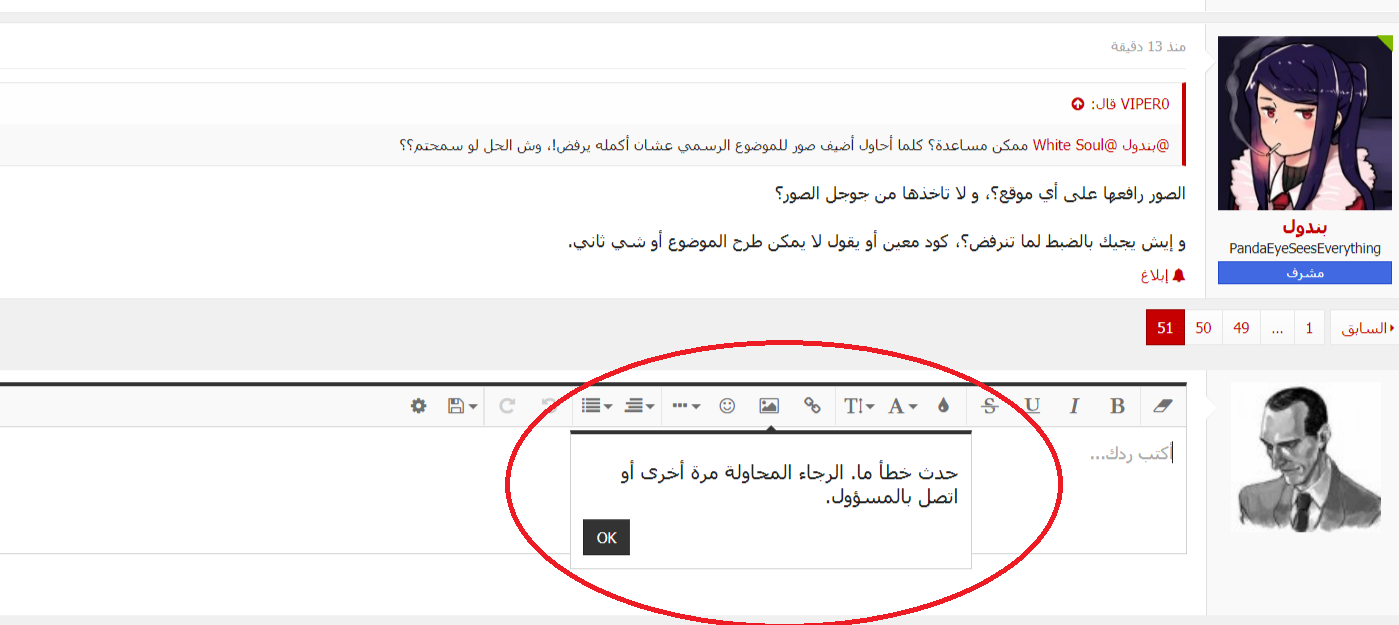Click PandaEyeSeesEverything title text
The height and width of the screenshot is (625, 1399).
(x=1305, y=248)
